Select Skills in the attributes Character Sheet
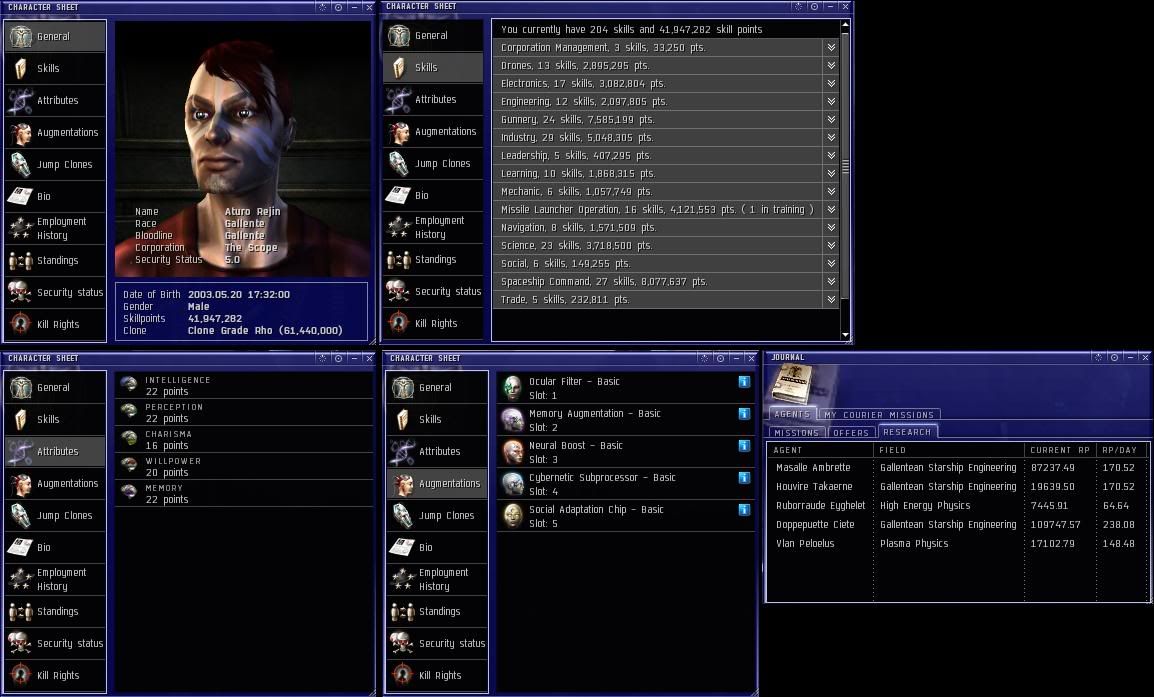1154x697 pixels. click(55, 420)
